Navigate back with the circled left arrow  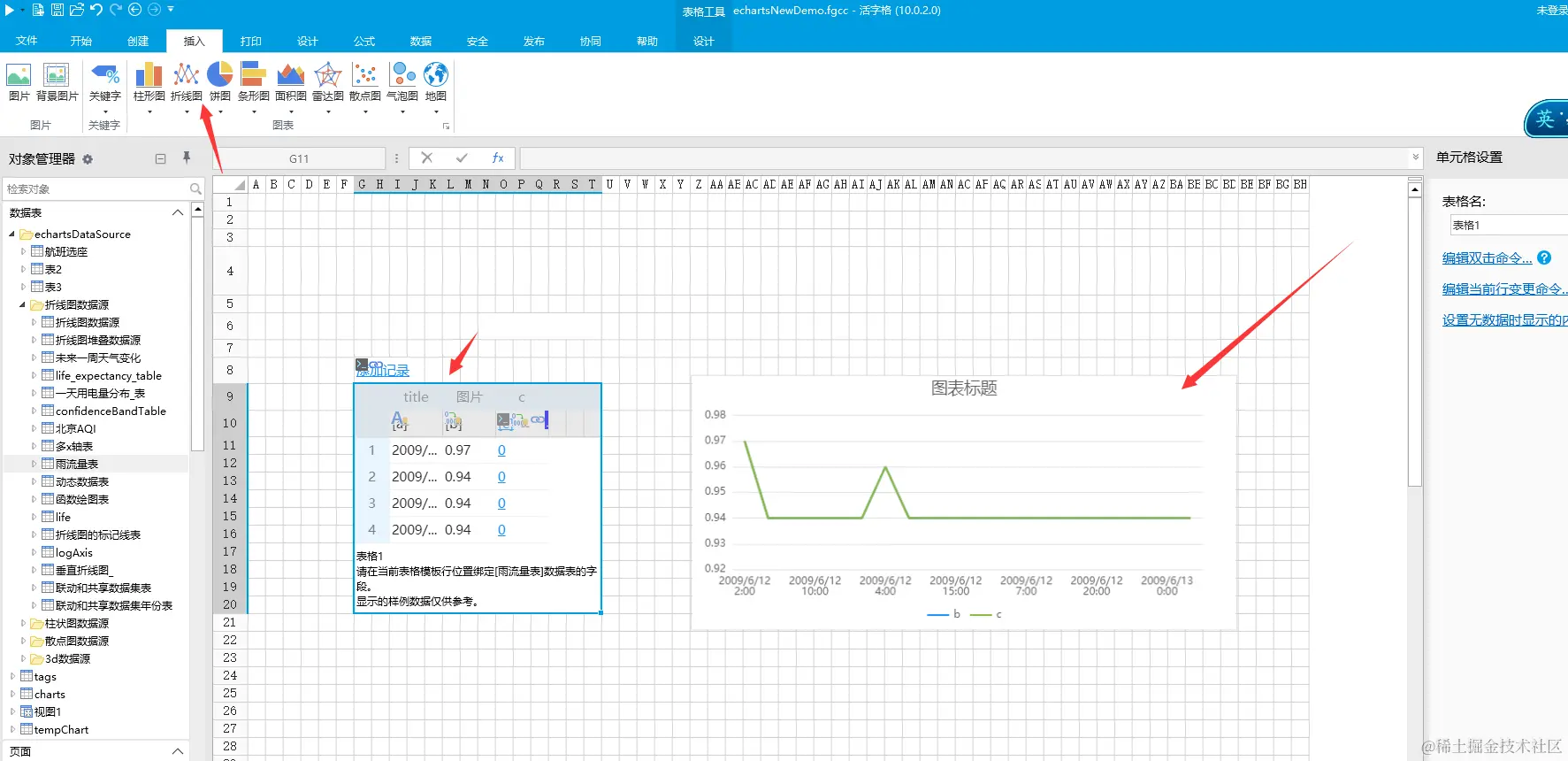tap(134, 10)
